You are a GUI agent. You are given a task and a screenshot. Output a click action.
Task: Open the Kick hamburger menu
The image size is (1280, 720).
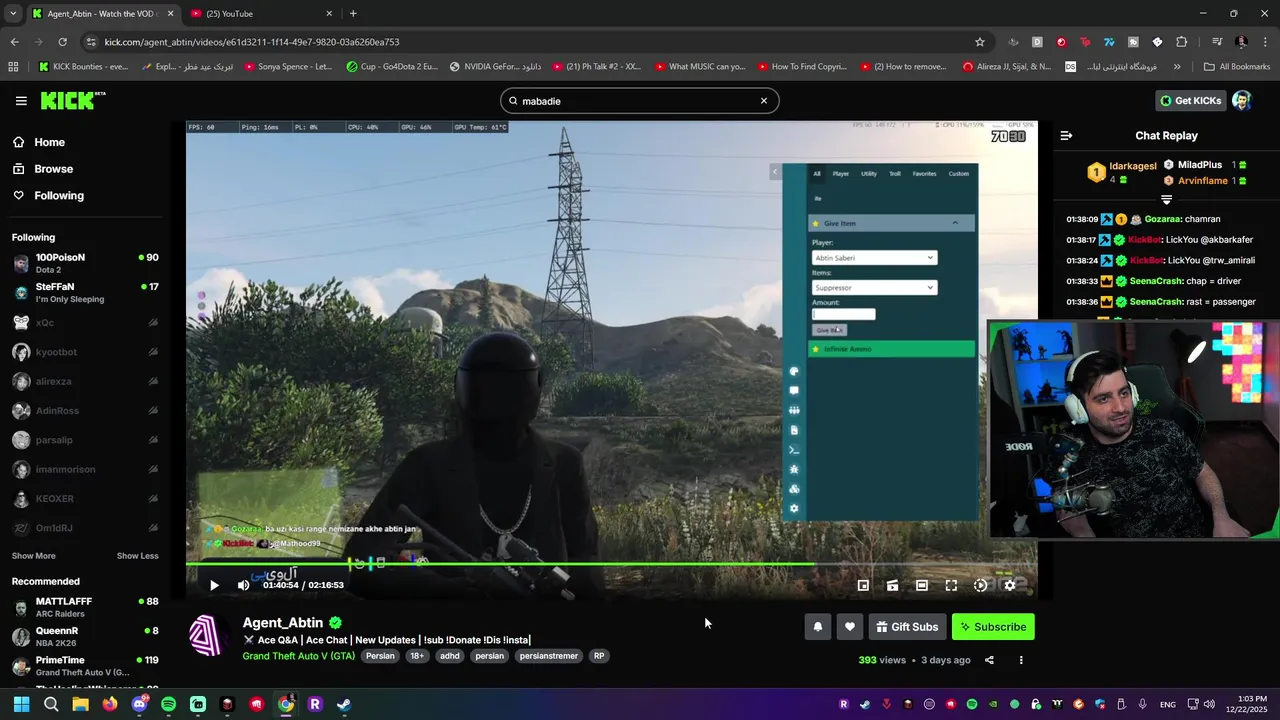coord(21,101)
